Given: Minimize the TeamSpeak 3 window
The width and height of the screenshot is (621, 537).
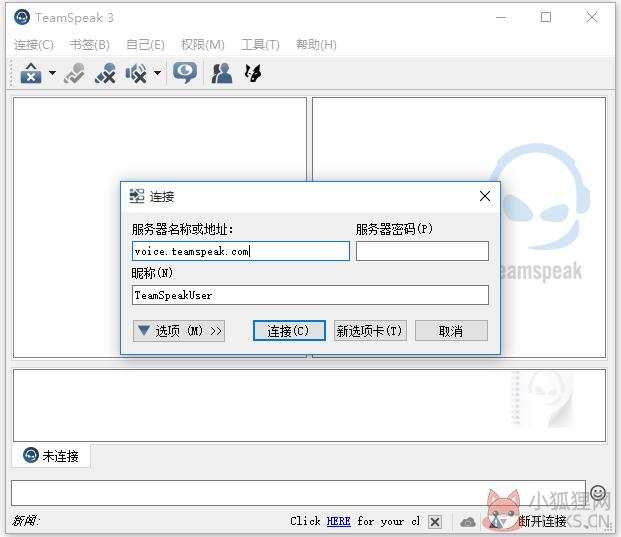Looking at the screenshot, I should tap(501, 17).
